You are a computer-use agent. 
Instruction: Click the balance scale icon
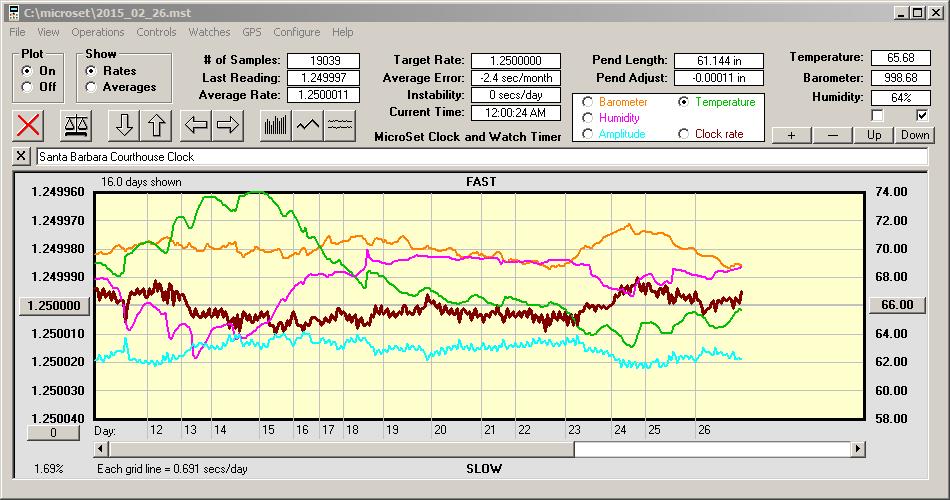pos(76,125)
